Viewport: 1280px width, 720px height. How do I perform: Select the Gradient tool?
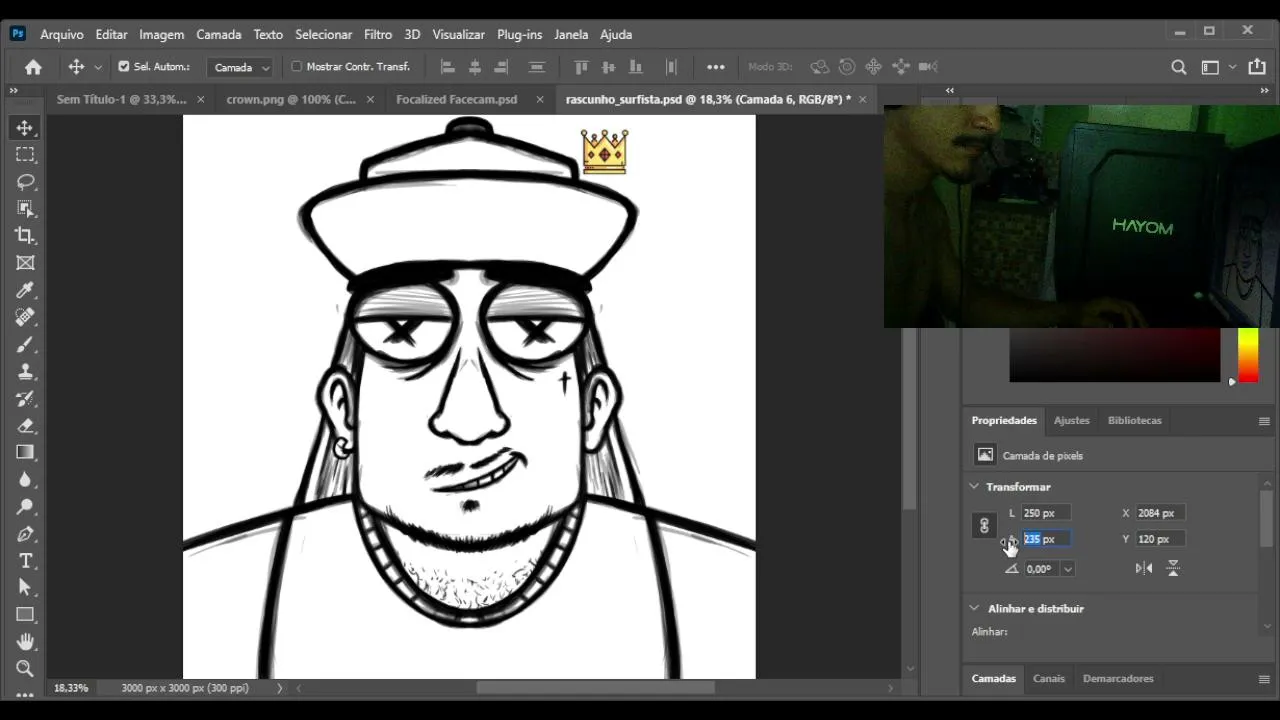pos(25,452)
